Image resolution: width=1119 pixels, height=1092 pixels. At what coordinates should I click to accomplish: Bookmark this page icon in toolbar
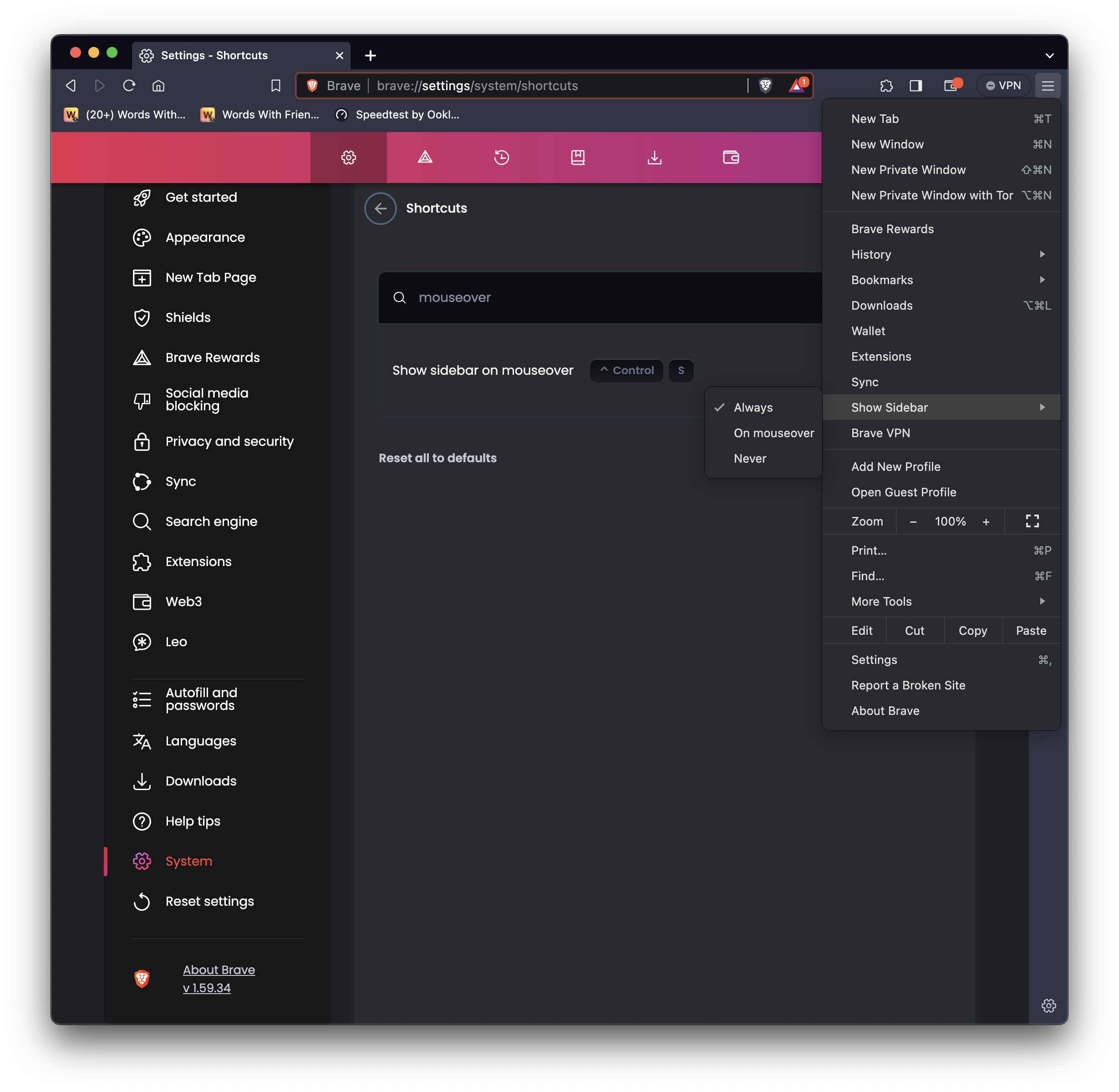tap(276, 86)
